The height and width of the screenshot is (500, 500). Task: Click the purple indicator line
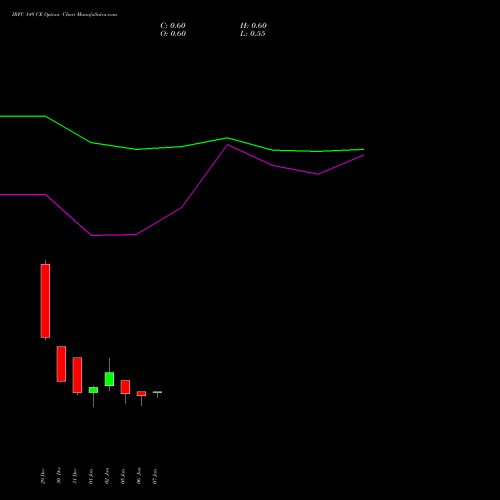coord(182,207)
